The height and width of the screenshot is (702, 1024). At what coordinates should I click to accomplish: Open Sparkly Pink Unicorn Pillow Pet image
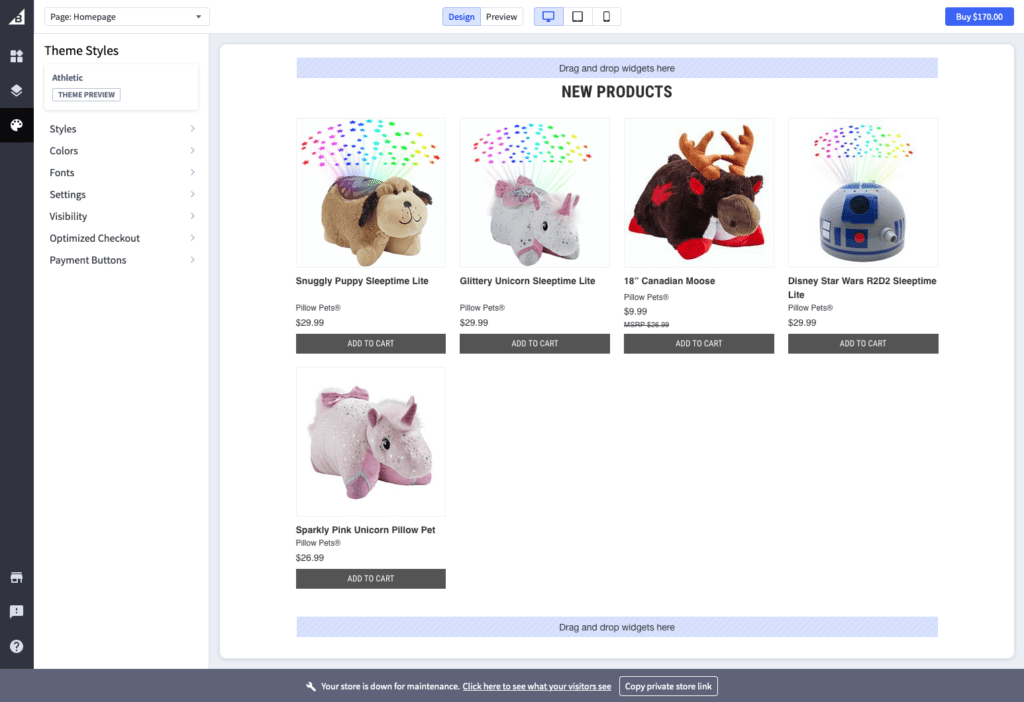pyautogui.click(x=370, y=441)
